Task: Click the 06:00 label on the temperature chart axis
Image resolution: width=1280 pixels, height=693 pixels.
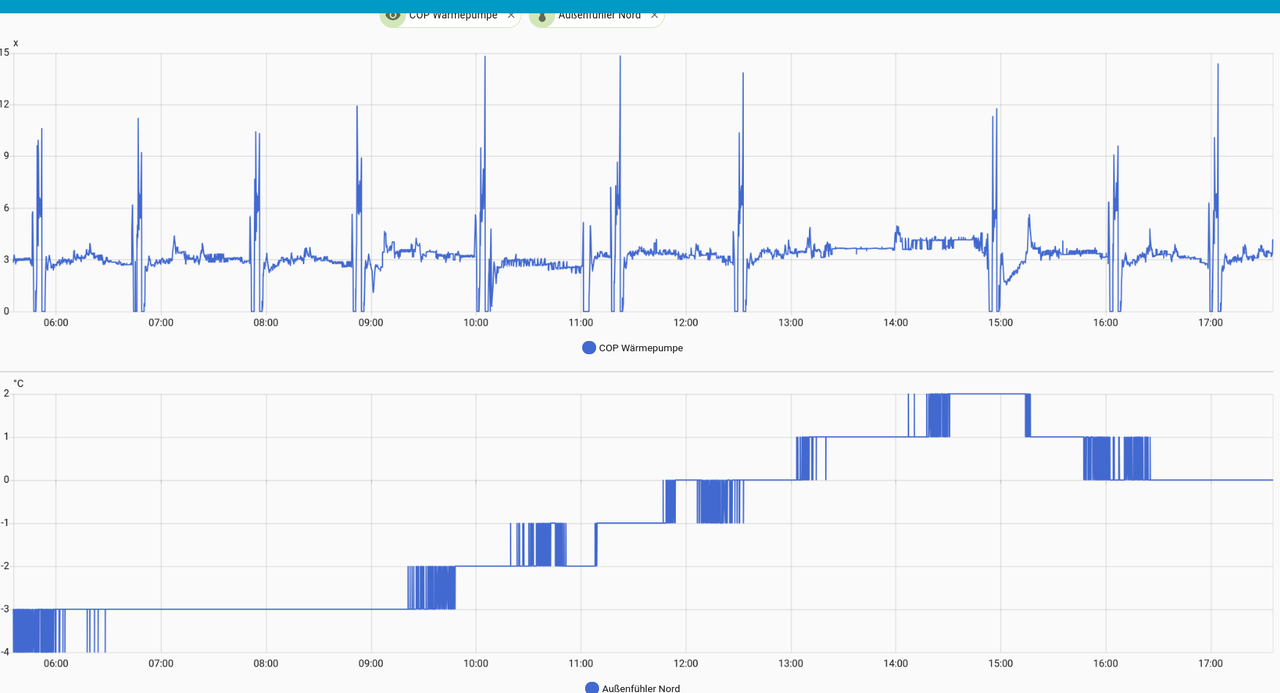Action: pyautogui.click(x=56, y=663)
